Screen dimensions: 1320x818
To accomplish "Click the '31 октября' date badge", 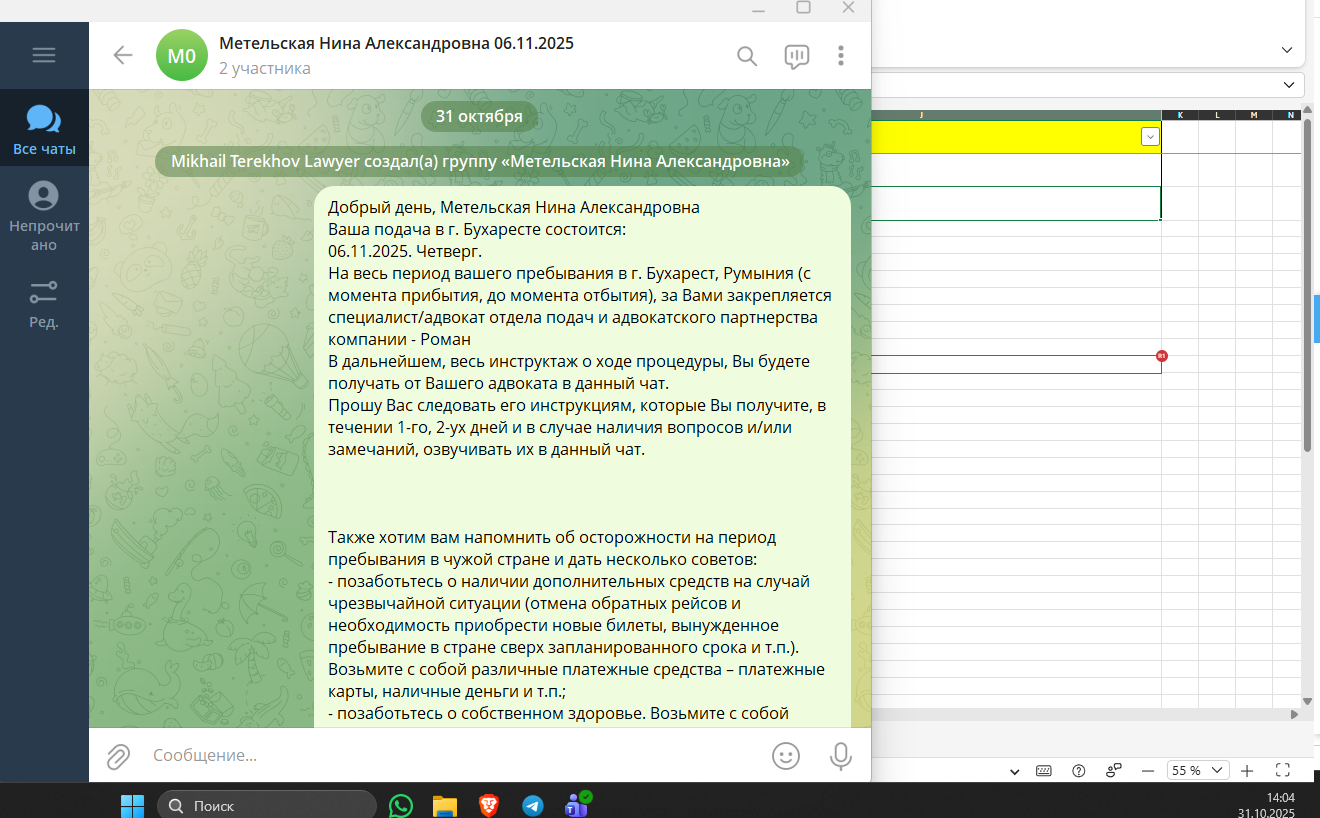I will 479,116.
